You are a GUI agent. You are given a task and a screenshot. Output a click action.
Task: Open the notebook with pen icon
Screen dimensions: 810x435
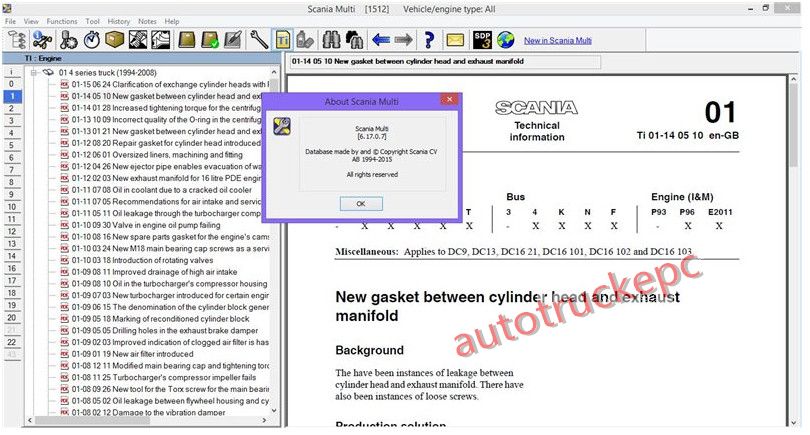(233, 40)
